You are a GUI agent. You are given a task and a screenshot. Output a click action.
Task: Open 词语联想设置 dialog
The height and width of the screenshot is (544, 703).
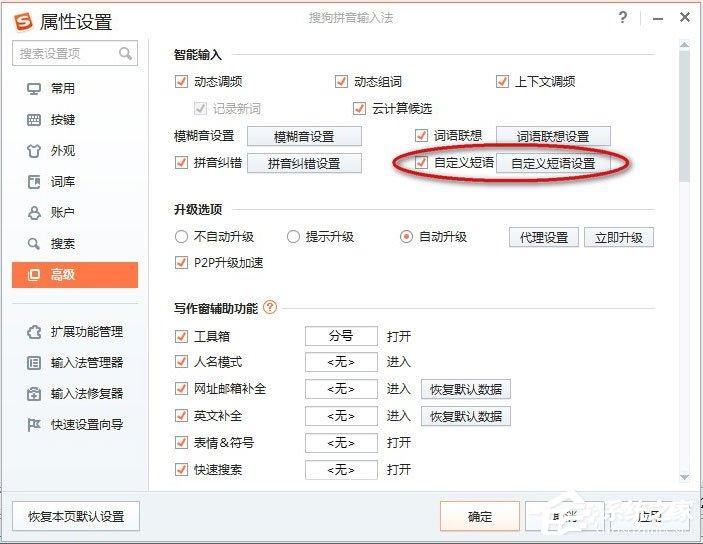click(553, 136)
